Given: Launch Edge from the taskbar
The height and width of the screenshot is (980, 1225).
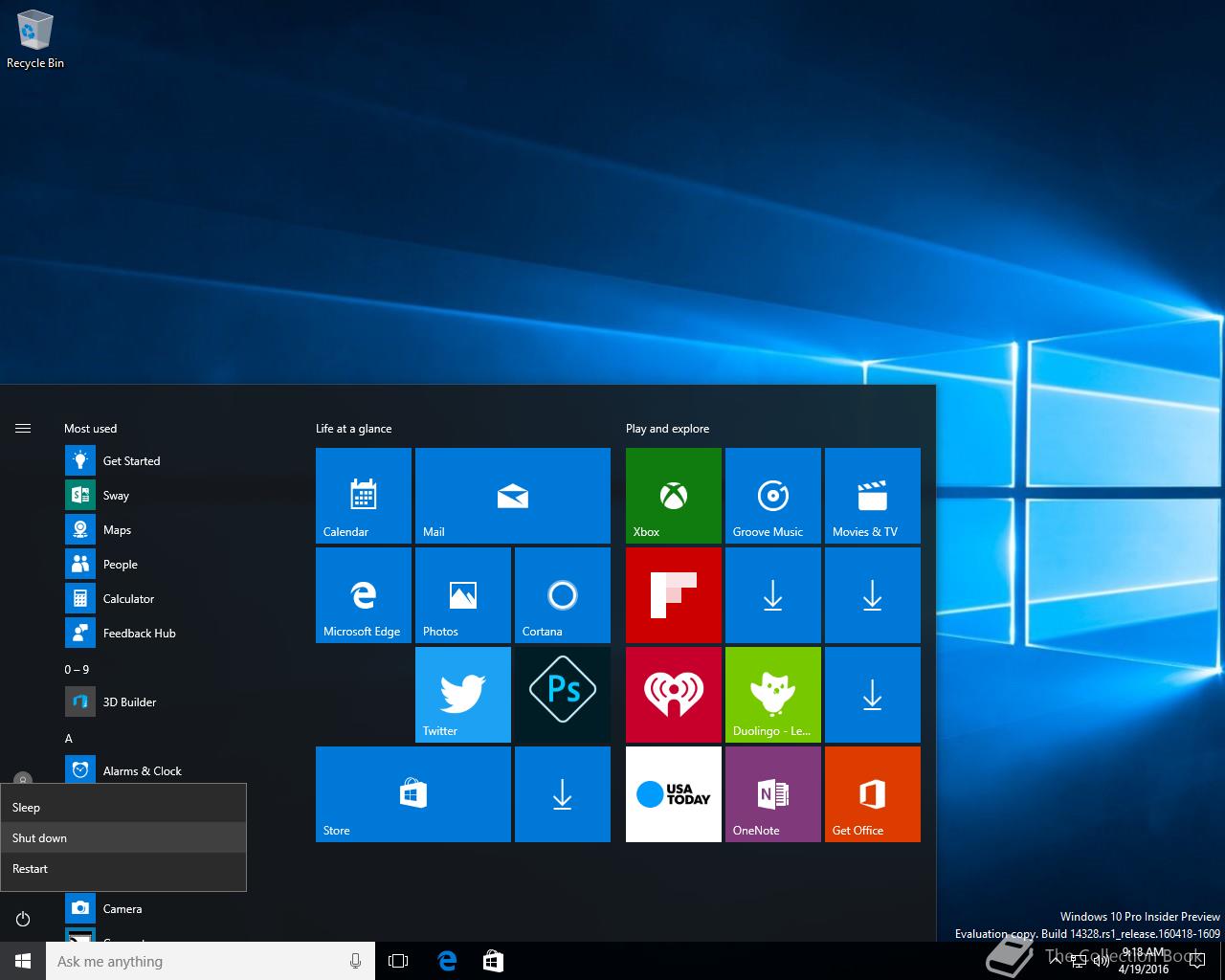Looking at the screenshot, I should (x=447, y=961).
